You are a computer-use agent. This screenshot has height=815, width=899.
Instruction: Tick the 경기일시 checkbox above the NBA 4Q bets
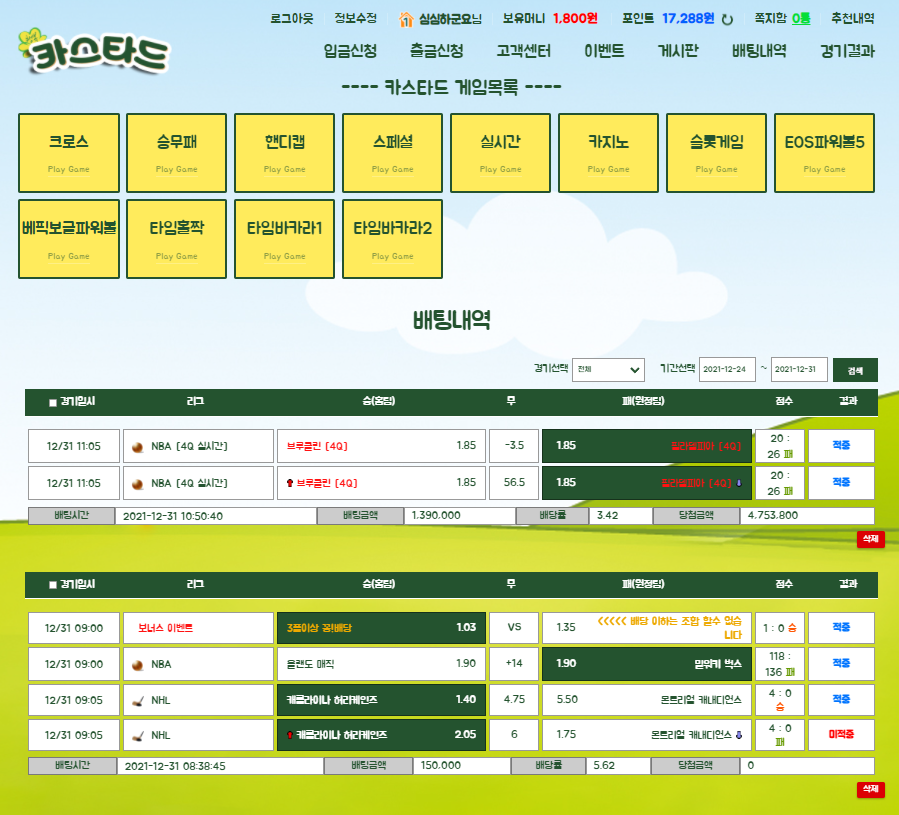click(53, 403)
